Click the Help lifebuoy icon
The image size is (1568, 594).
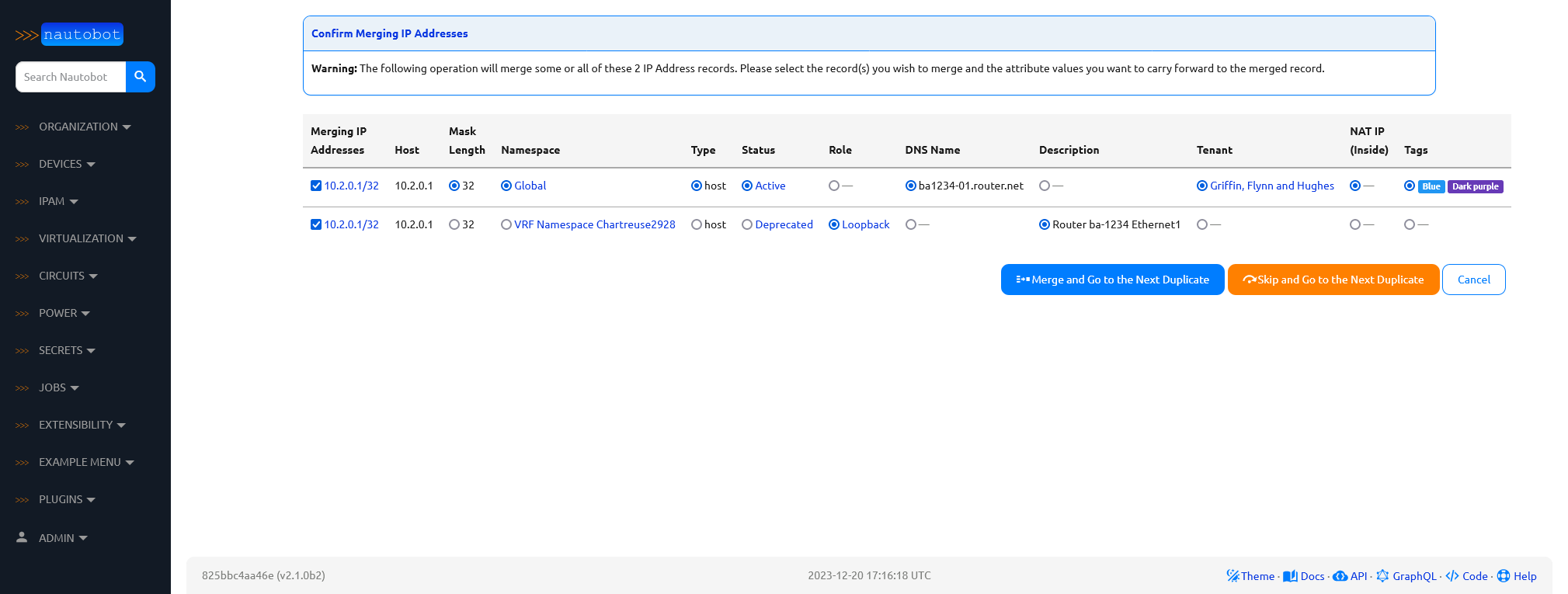point(1504,576)
